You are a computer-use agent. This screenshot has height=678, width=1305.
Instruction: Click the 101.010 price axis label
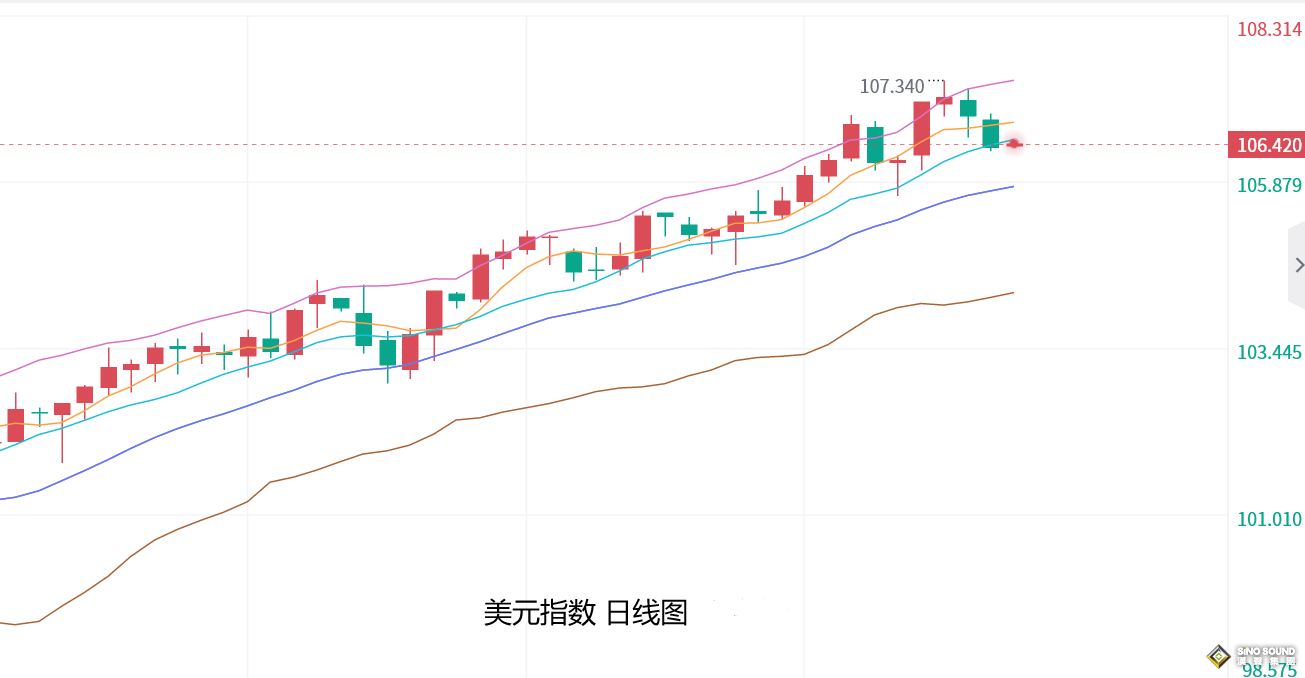coord(1269,519)
